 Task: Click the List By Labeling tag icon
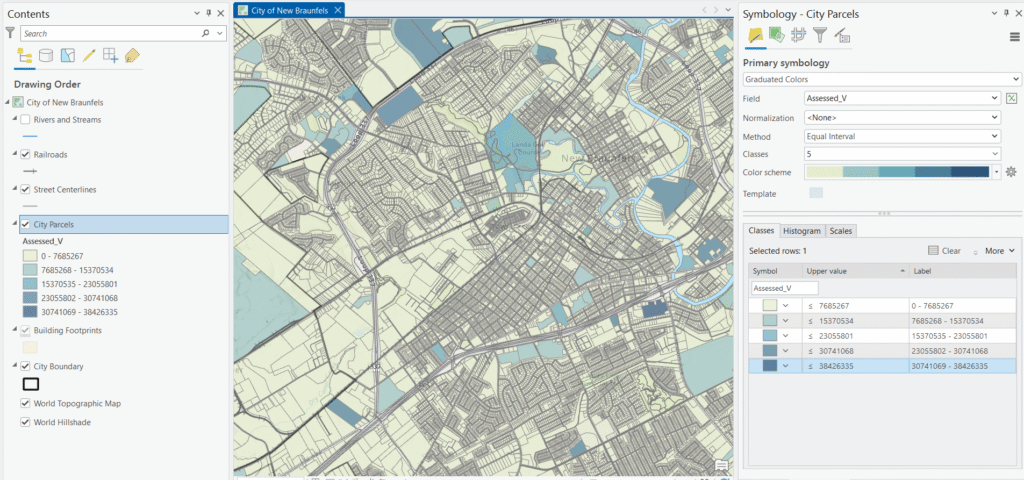coord(133,56)
